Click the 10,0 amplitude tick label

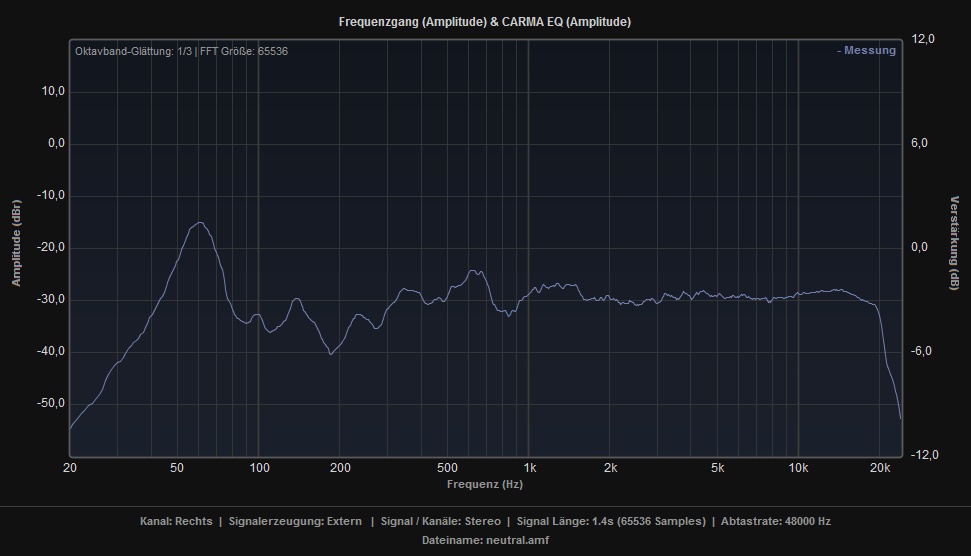tap(51, 91)
